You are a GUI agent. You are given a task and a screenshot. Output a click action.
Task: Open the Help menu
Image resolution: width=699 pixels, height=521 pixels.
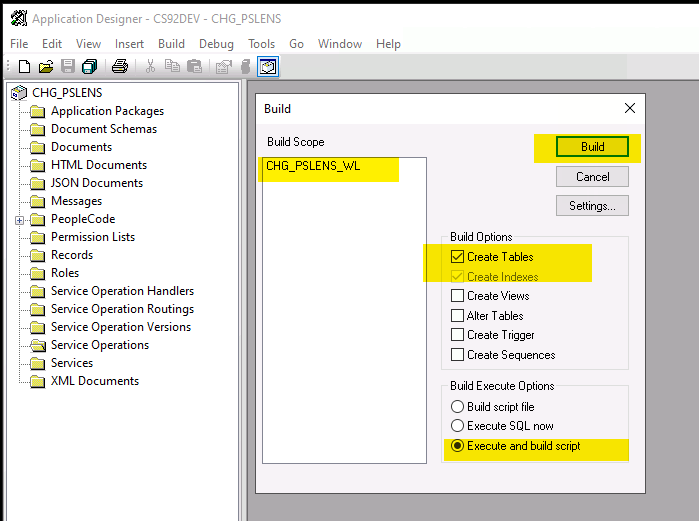coord(388,44)
